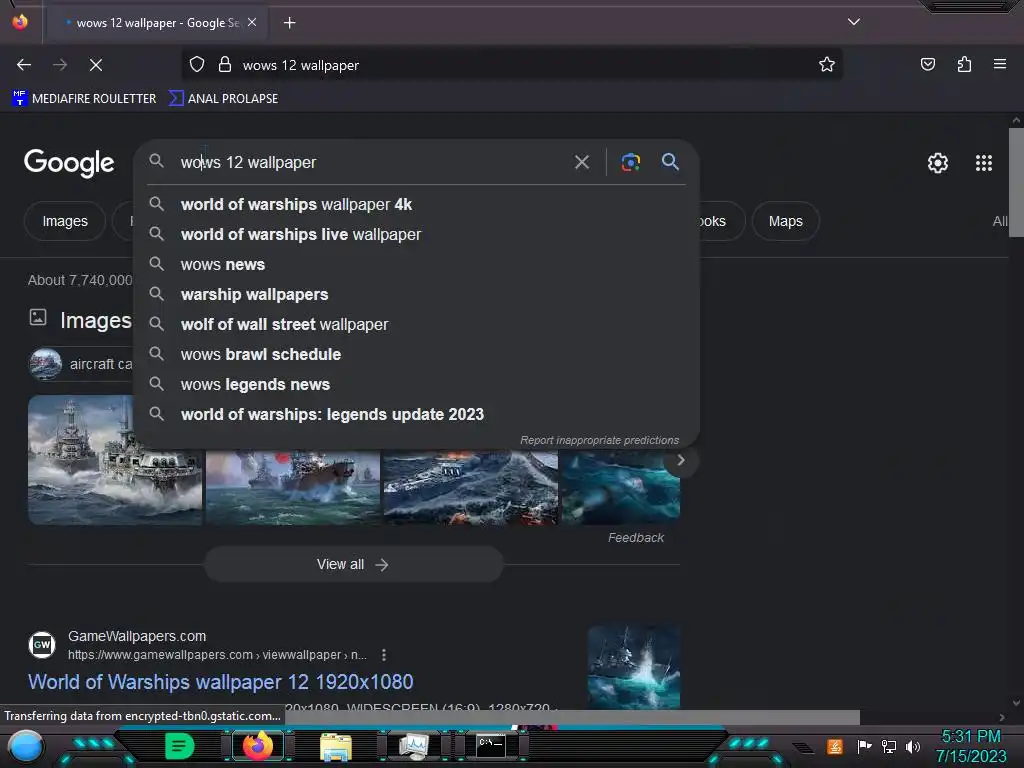
Task: Submit search with the blue magnifier icon
Action: coord(670,161)
